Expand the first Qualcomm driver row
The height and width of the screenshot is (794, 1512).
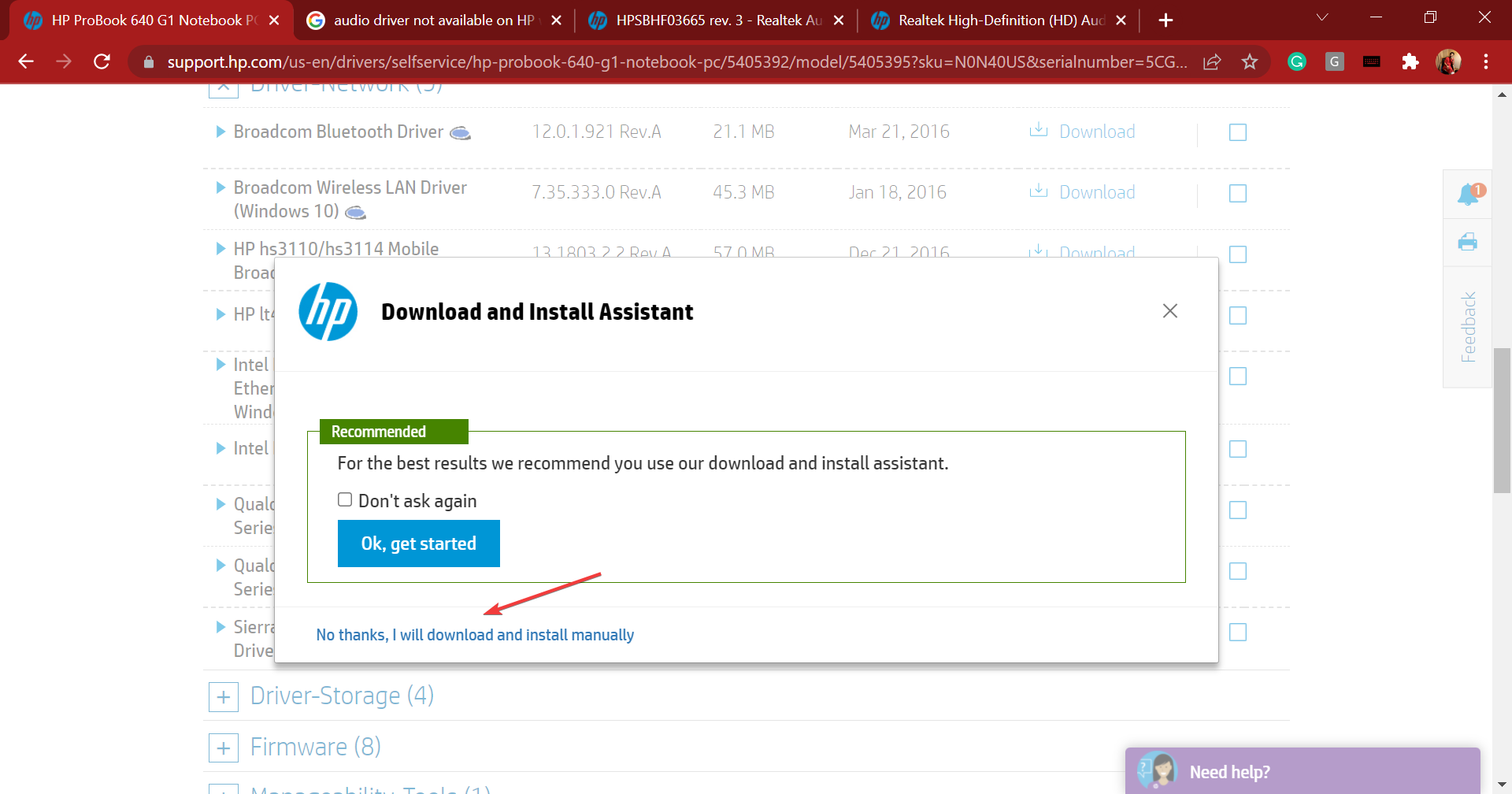(x=220, y=504)
